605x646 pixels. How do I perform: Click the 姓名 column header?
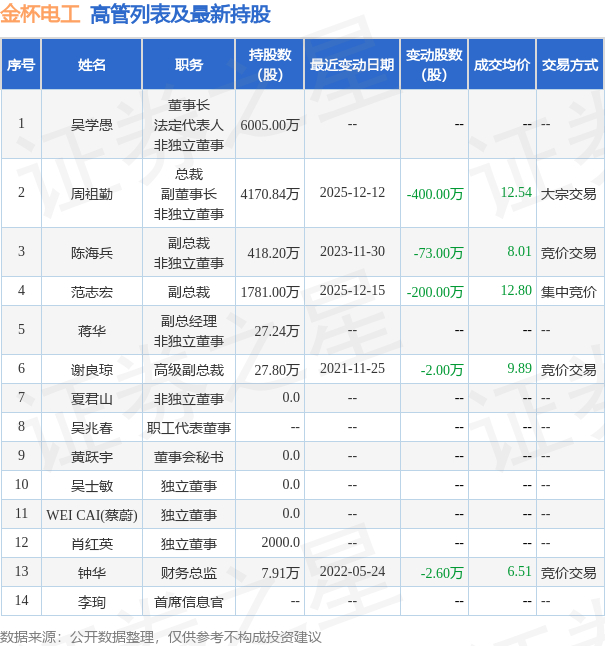tap(91, 64)
